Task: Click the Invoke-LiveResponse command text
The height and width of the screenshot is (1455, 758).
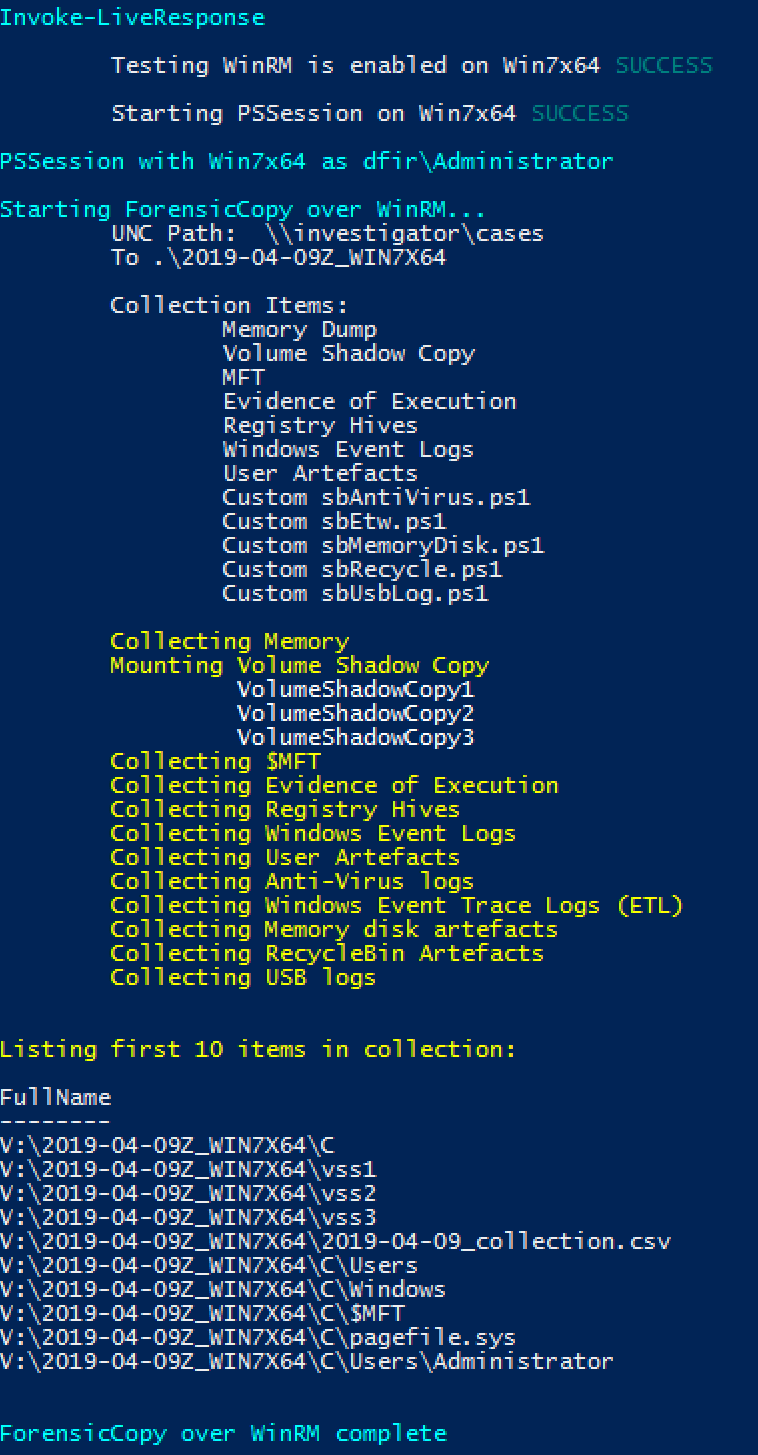Action: pos(133,18)
